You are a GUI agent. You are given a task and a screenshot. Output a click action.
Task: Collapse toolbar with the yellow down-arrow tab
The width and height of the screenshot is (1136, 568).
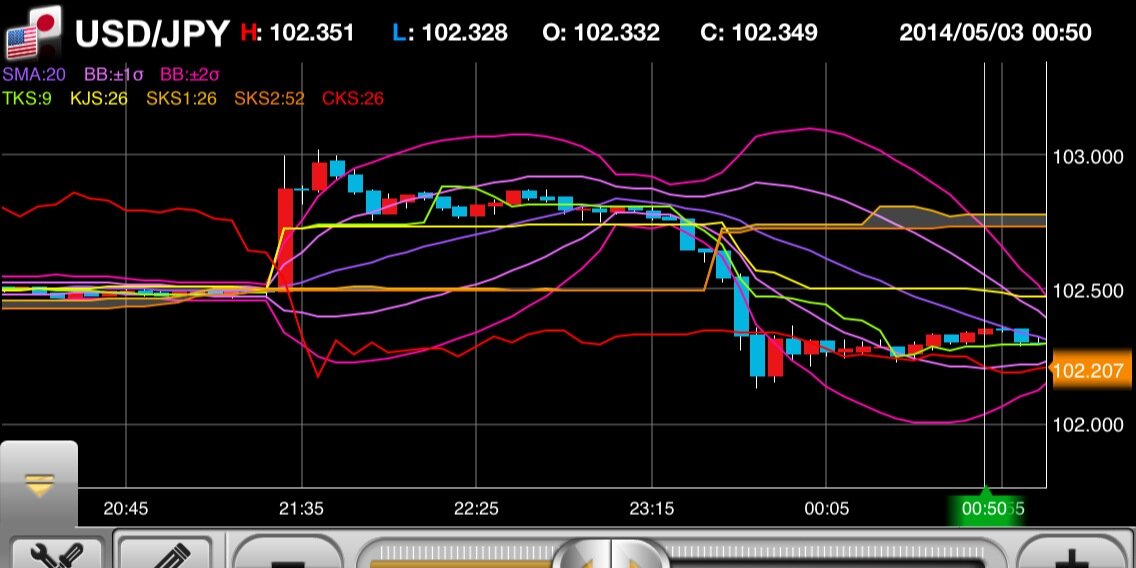point(38,484)
